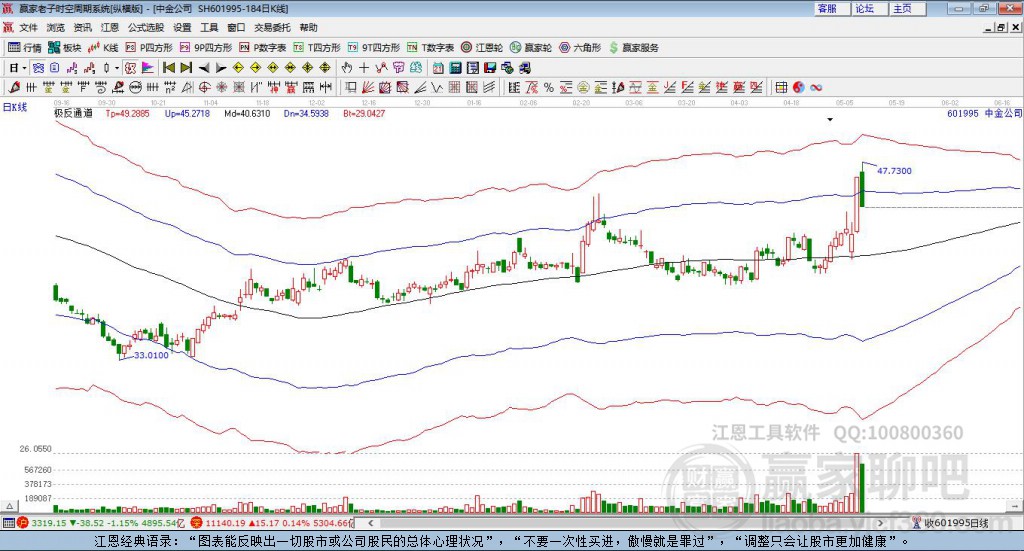Viewport: 1024px width, 551px height.
Task: Click the 601995 stock code label
Action: click(x=963, y=114)
